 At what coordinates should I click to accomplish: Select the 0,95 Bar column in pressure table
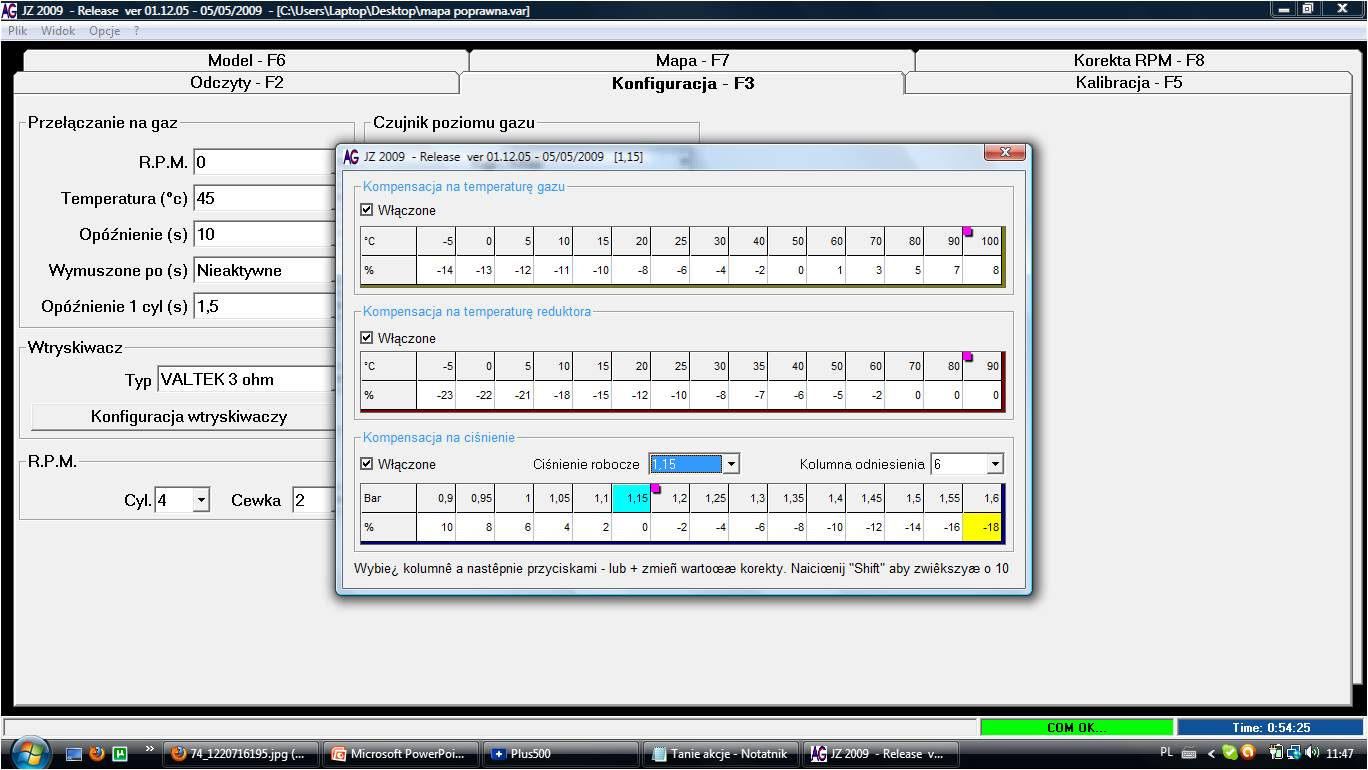point(475,498)
